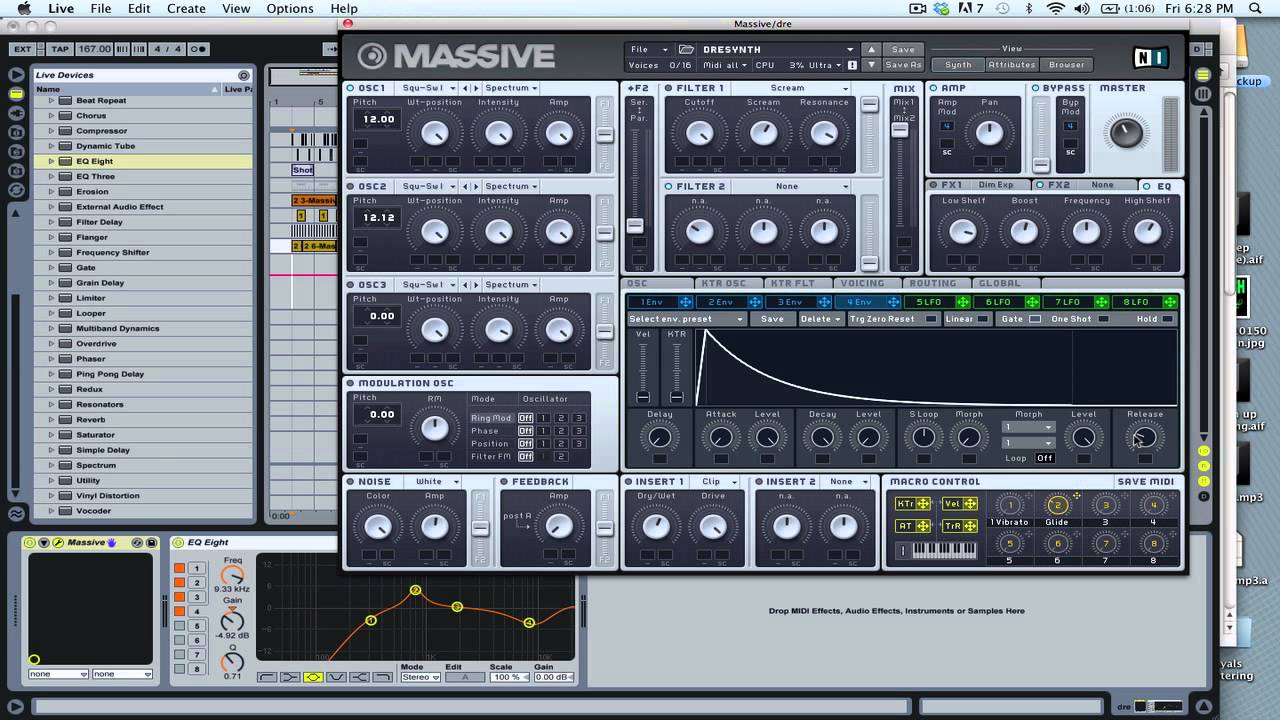This screenshot has height=720, width=1280.
Task: Open the OSC2 Spectrum mode dropdown
Action: point(511,186)
